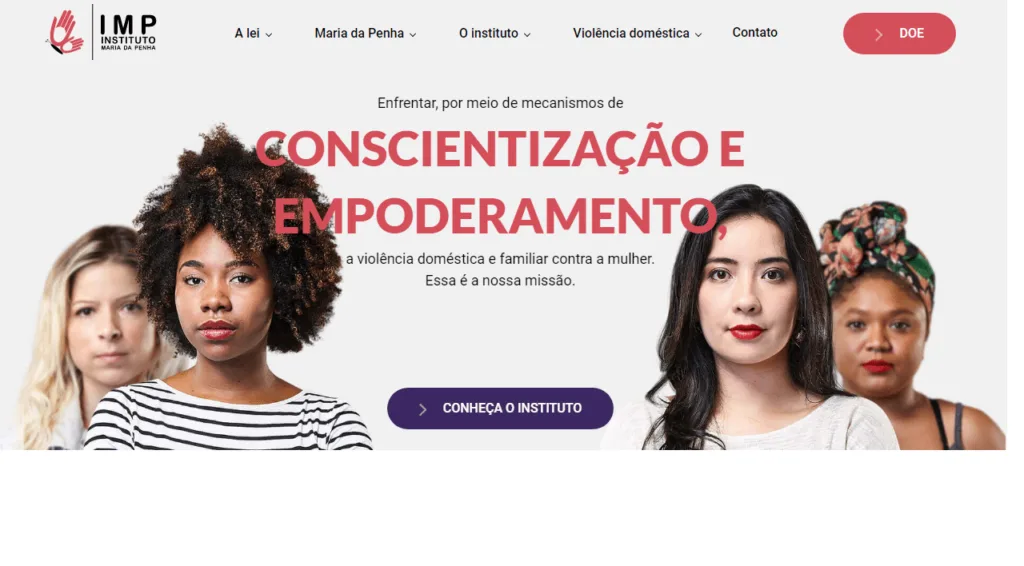Click the red hands emblem in logo
This screenshot has width=1024, height=566.
point(66,32)
